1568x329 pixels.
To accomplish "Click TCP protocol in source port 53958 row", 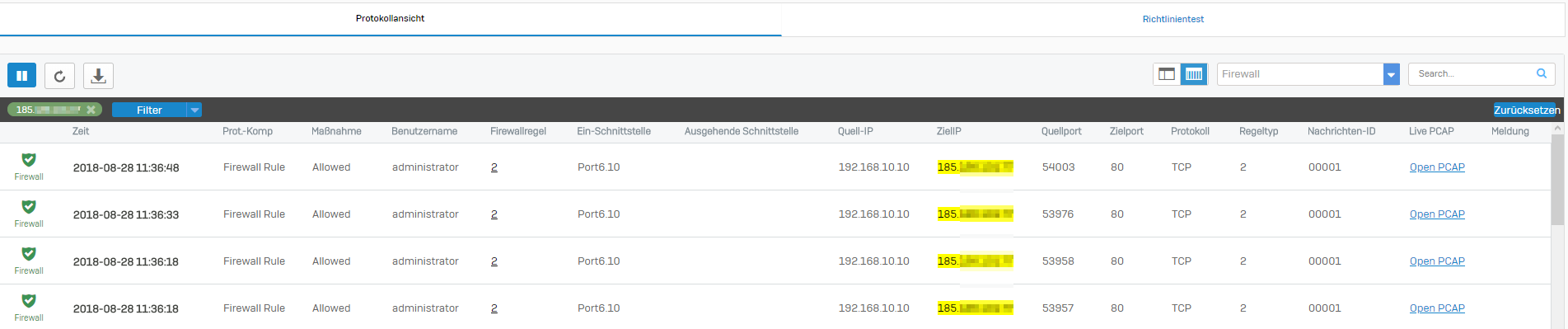I will tap(1182, 261).
